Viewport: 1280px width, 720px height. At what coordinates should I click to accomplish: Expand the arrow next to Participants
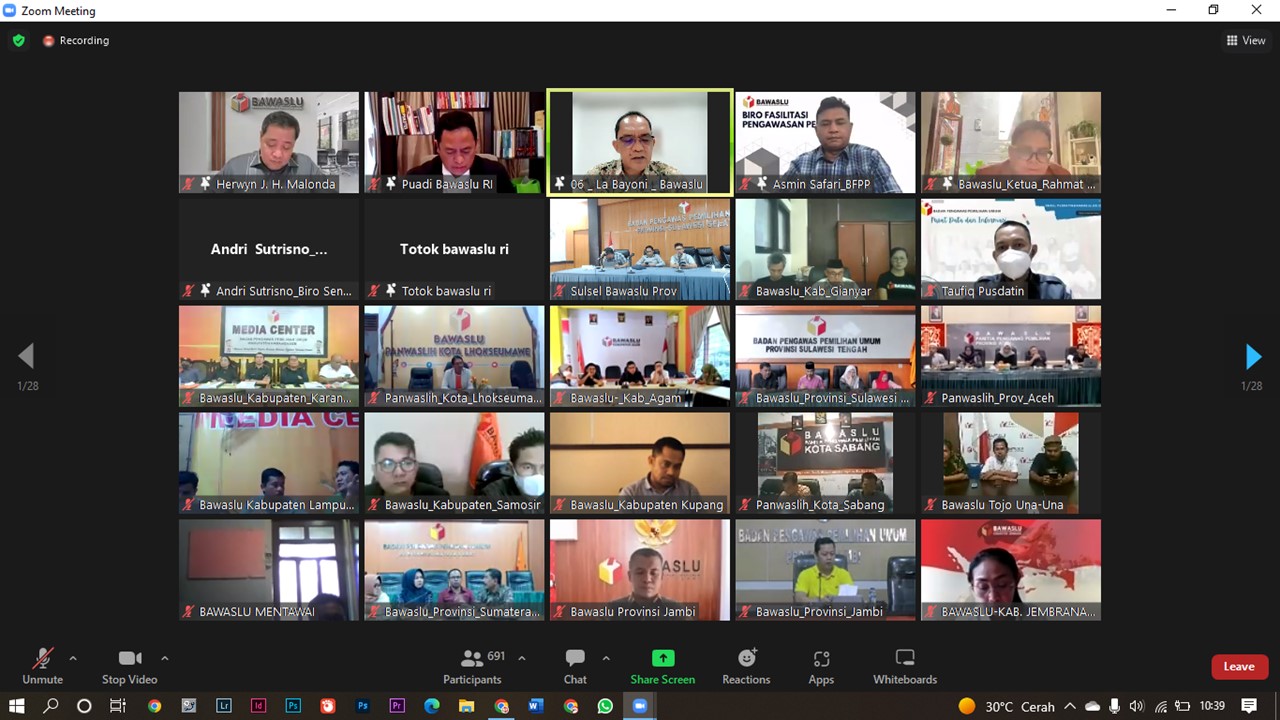pyautogui.click(x=522, y=658)
